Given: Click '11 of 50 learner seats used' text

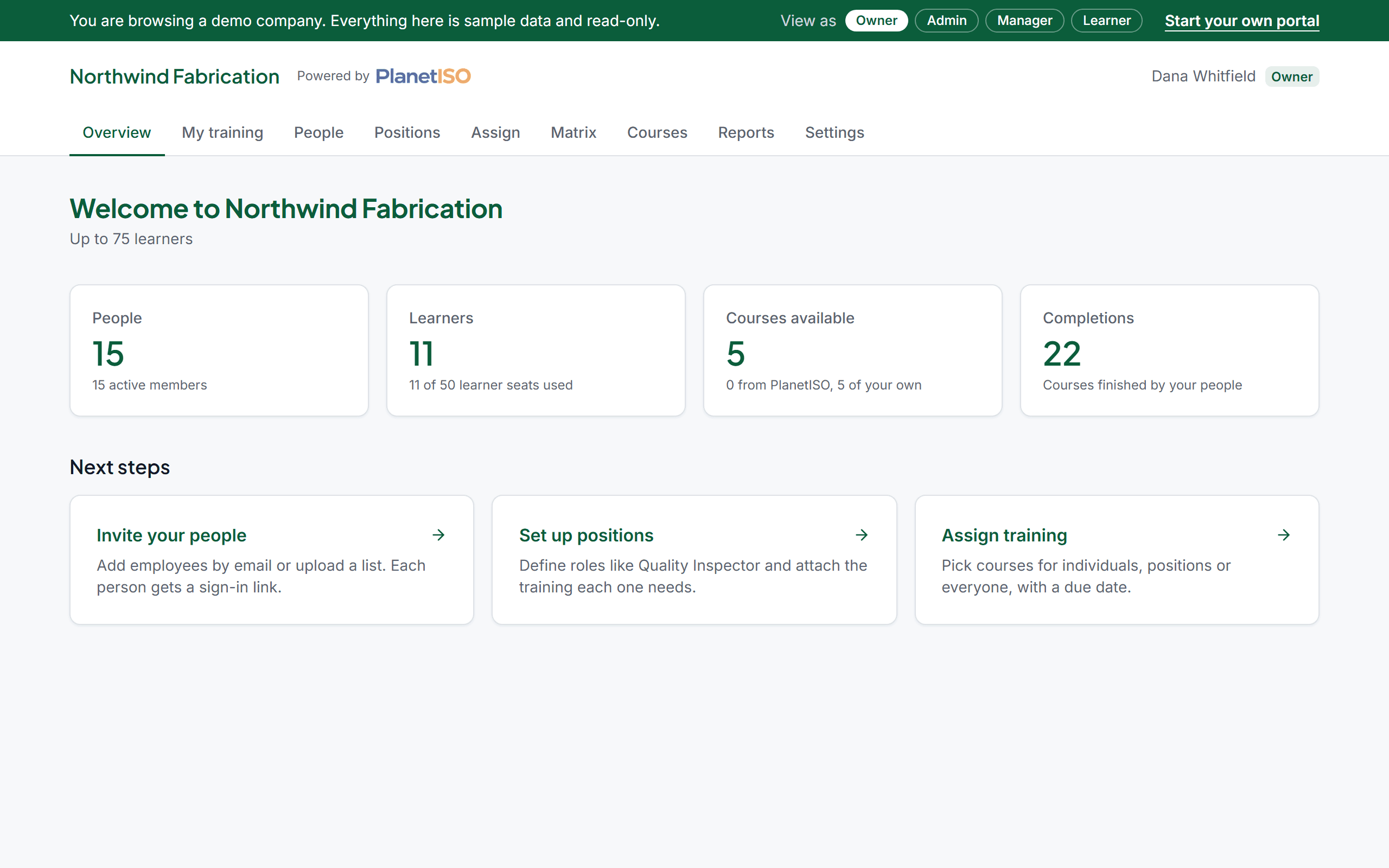Looking at the screenshot, I should pos(490,385).
